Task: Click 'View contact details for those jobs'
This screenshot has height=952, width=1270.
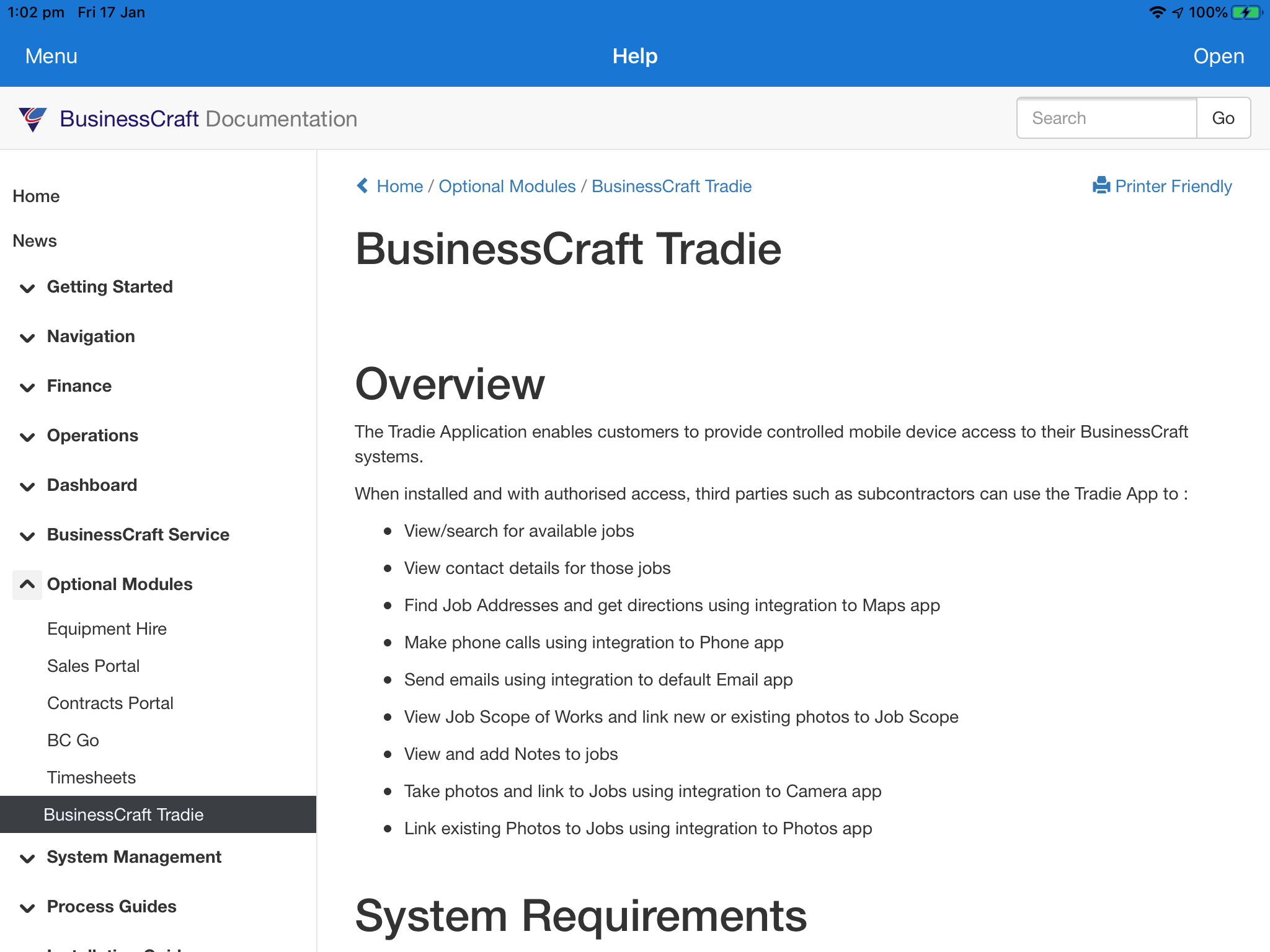Action: pyautogui.click(x=537, y=568)
